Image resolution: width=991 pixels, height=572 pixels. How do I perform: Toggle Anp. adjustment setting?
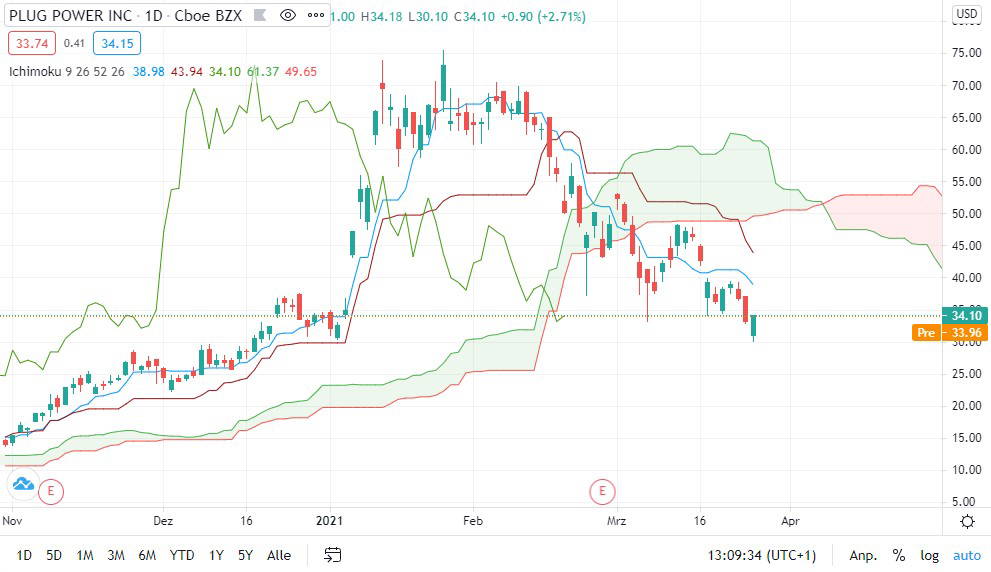click(863, 556)
